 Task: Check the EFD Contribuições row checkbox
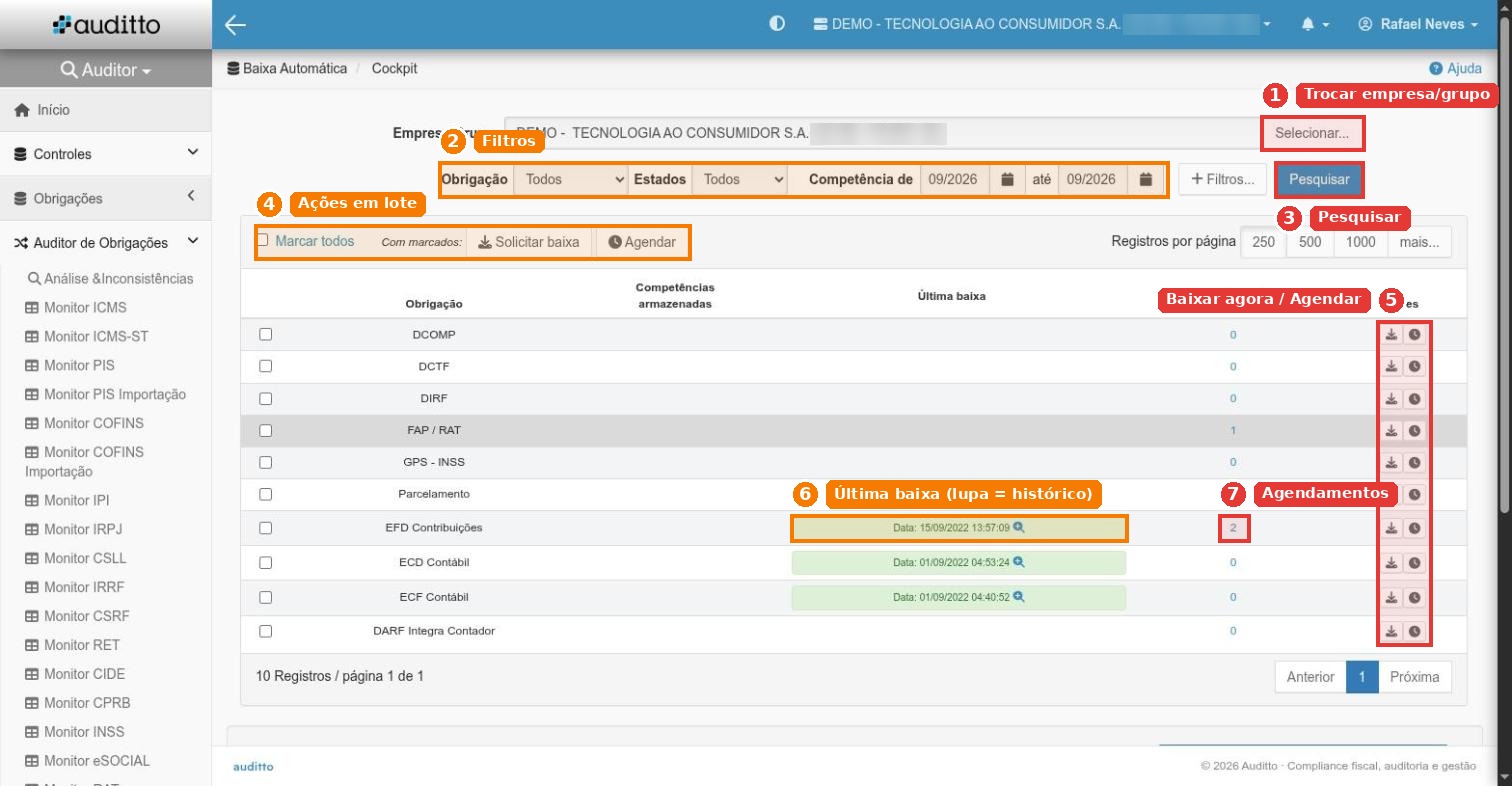coord(266,528)
